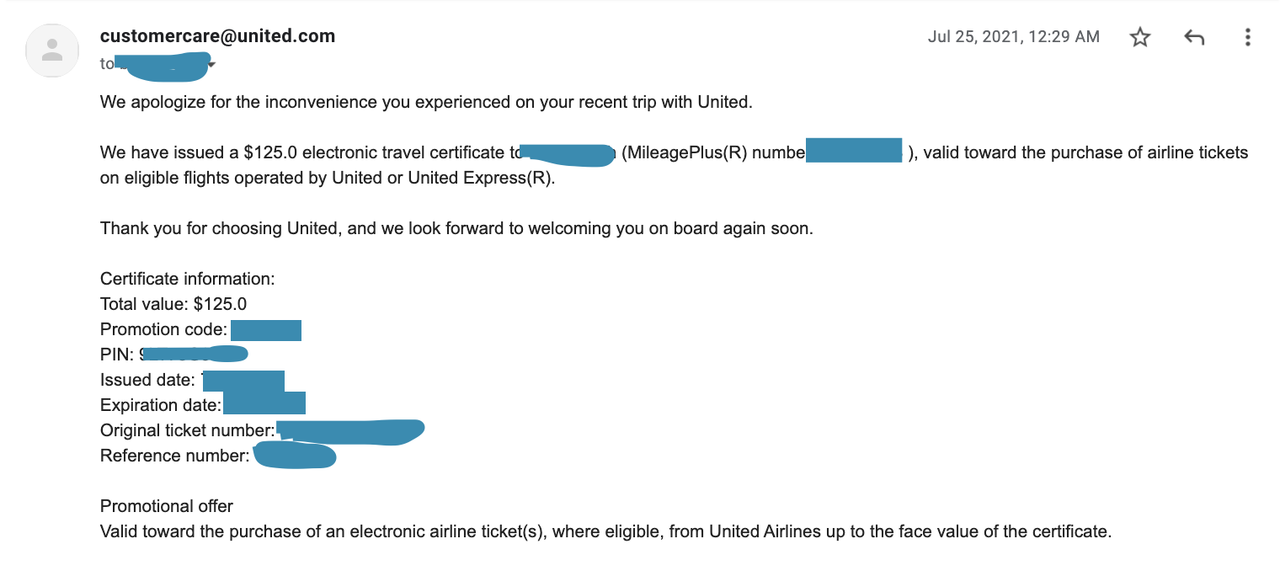Click the "Expiration date:" label
This screenshot has width=1280, height=571.
(x=161, y=405)
